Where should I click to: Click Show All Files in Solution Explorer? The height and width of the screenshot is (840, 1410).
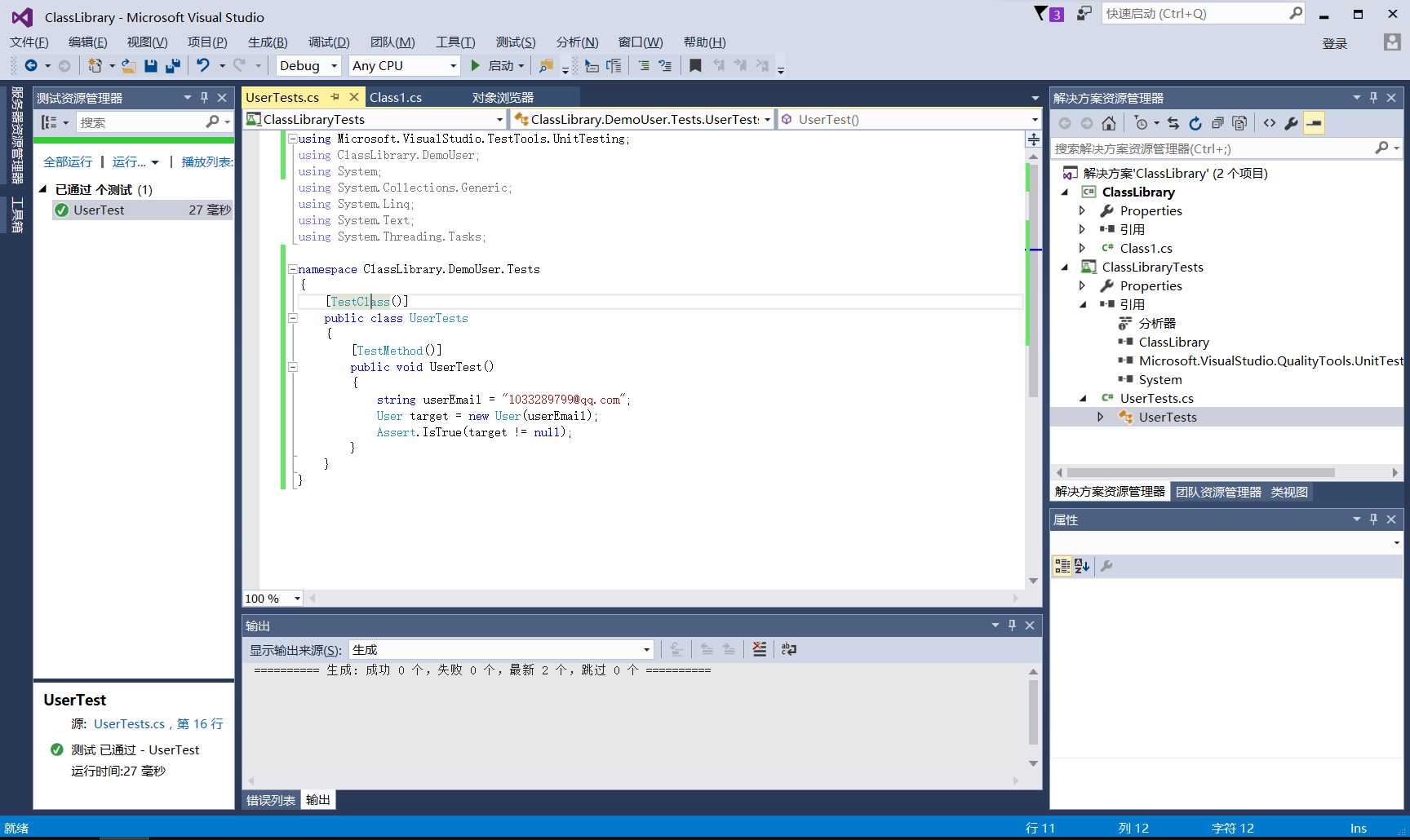(1239, 123)
